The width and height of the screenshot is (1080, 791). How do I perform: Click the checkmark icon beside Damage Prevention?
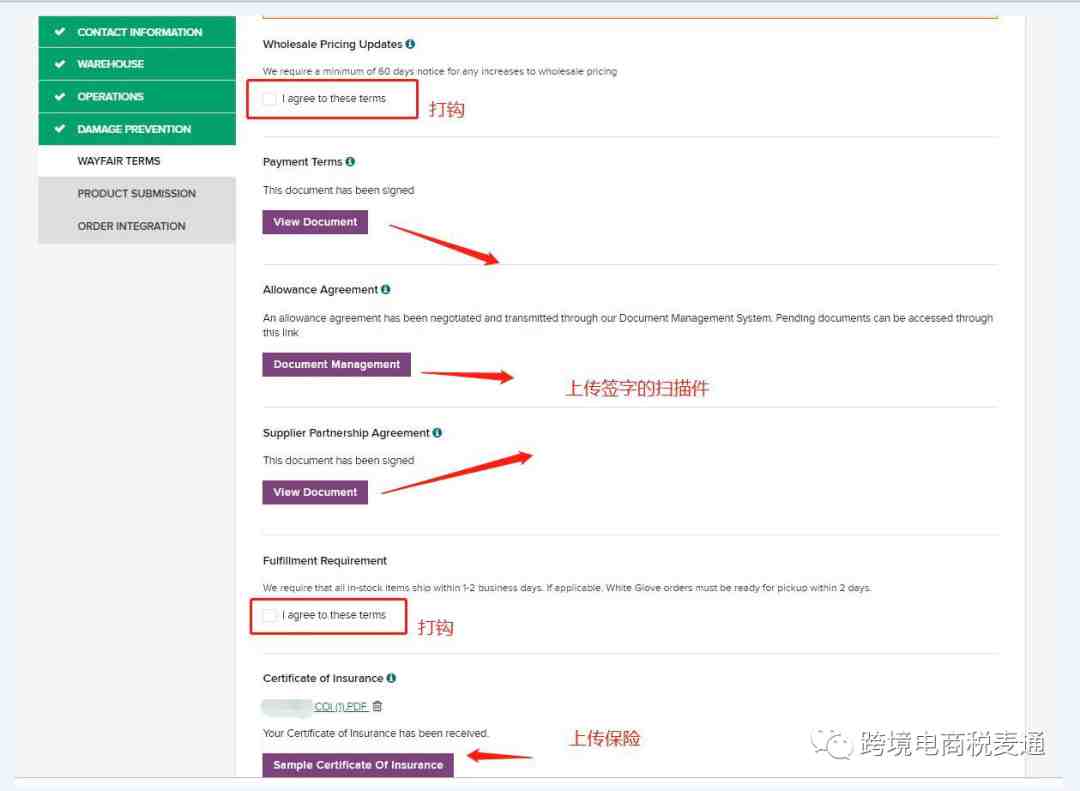[x=60, y=129]
